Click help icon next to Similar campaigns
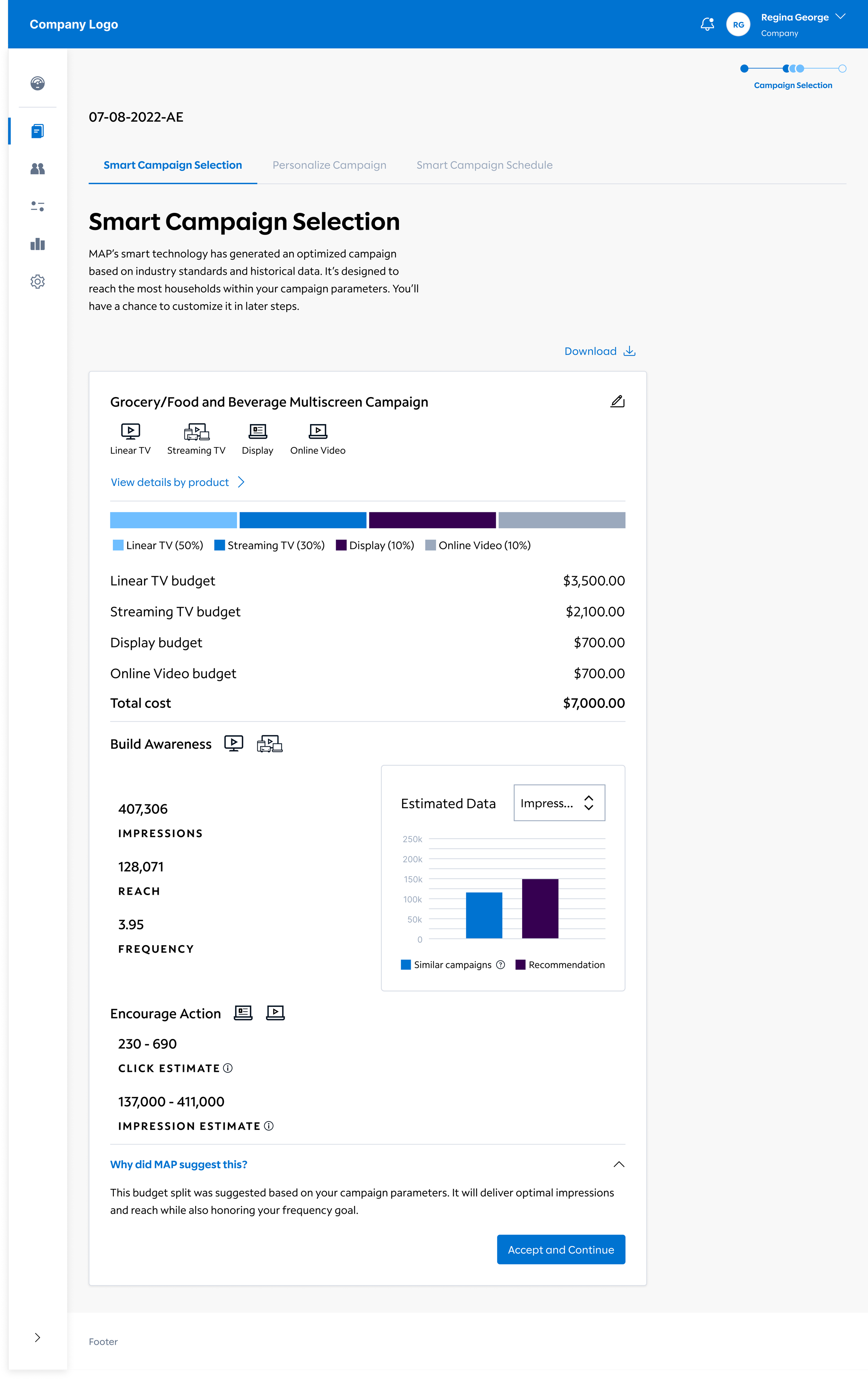Screen dimensions: 868x1380 tap(500, 965)
